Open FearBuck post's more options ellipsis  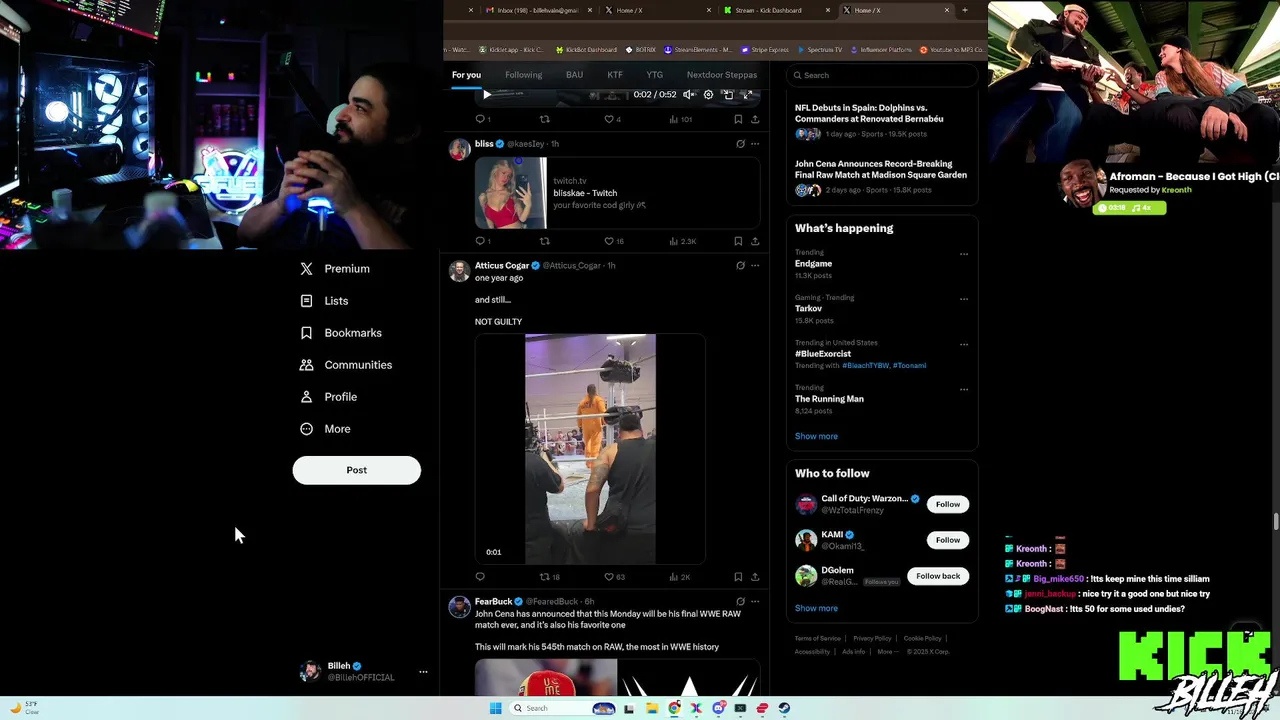755,602
